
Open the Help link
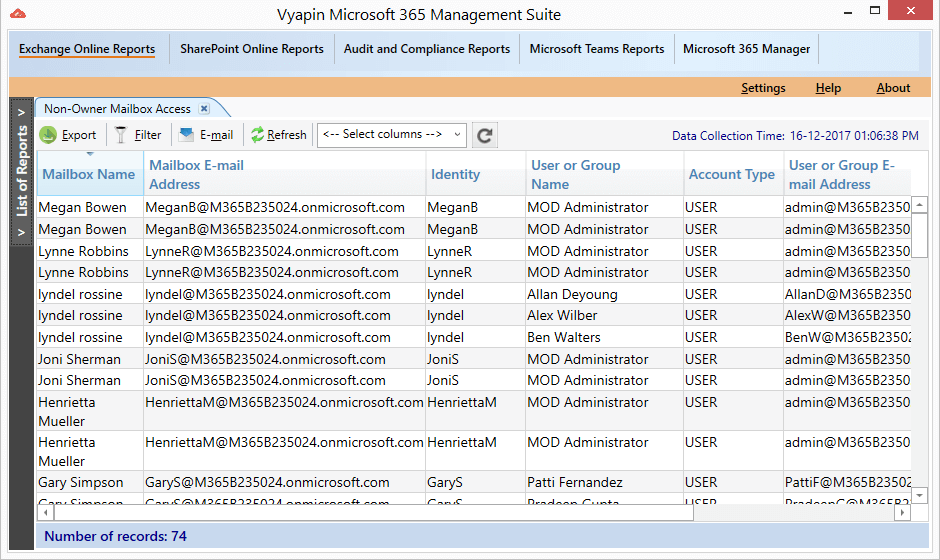point(828,88)
